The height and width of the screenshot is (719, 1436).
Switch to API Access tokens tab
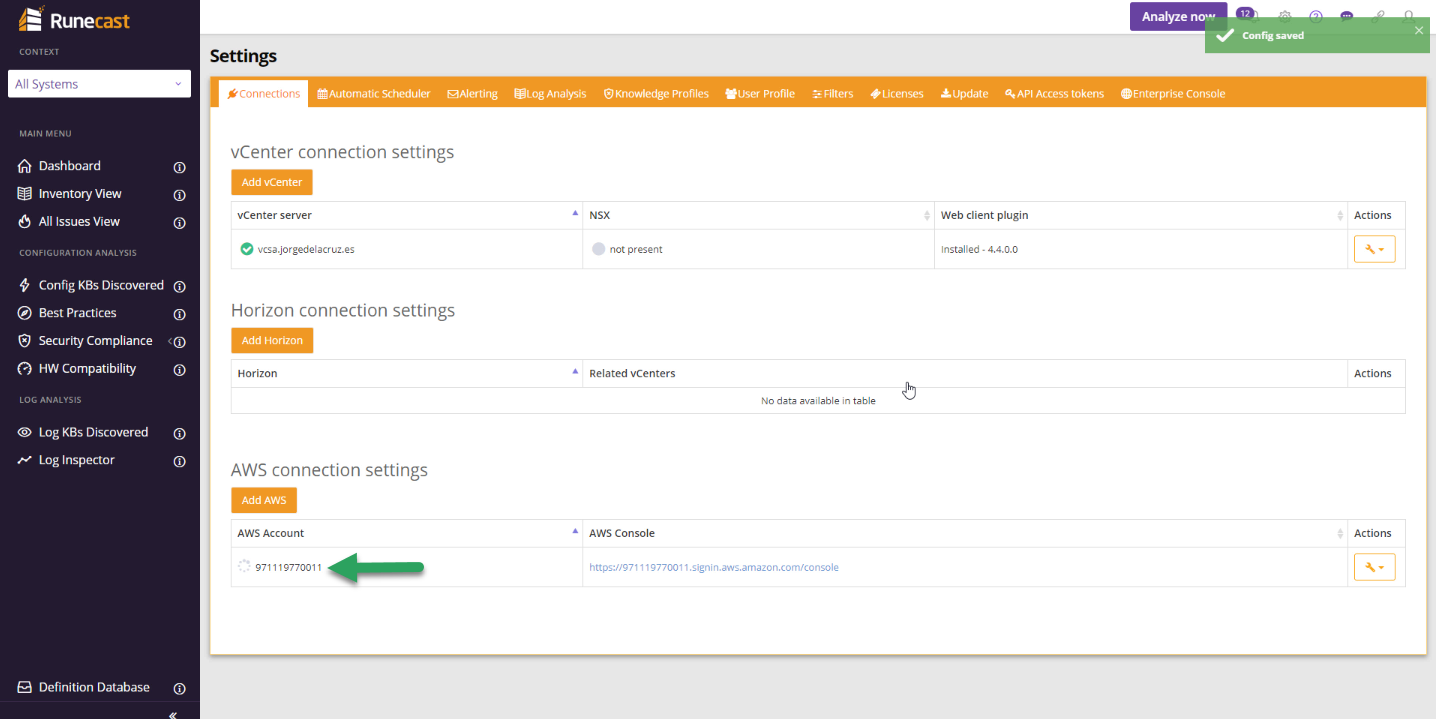click(x=1054, y=94)
